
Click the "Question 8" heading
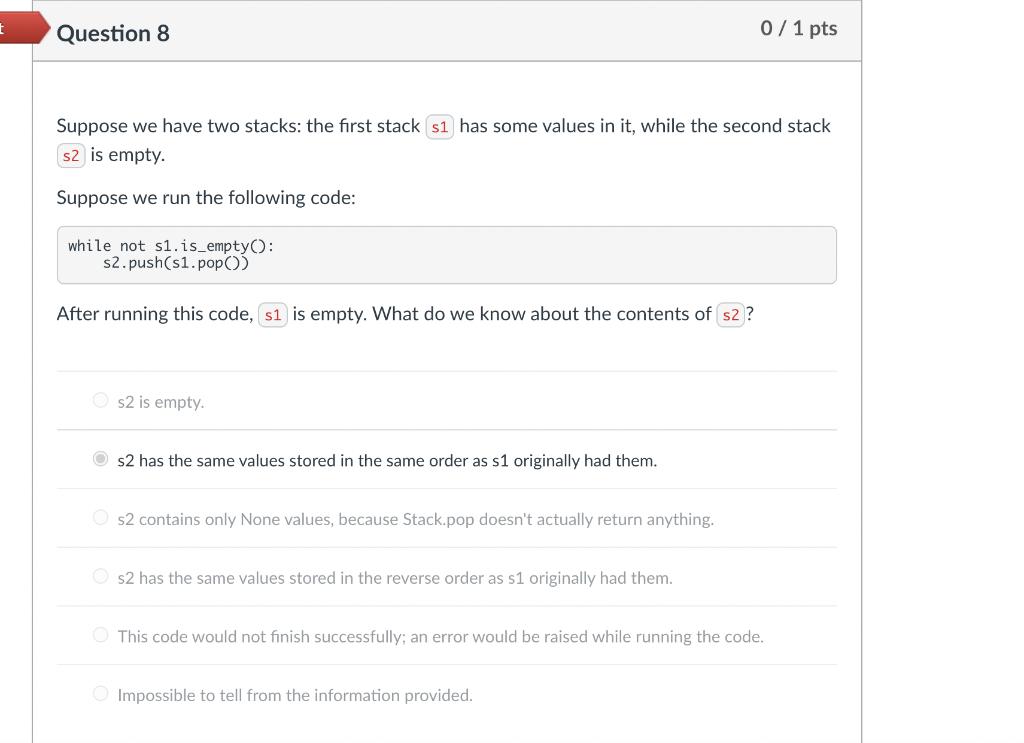113,34
